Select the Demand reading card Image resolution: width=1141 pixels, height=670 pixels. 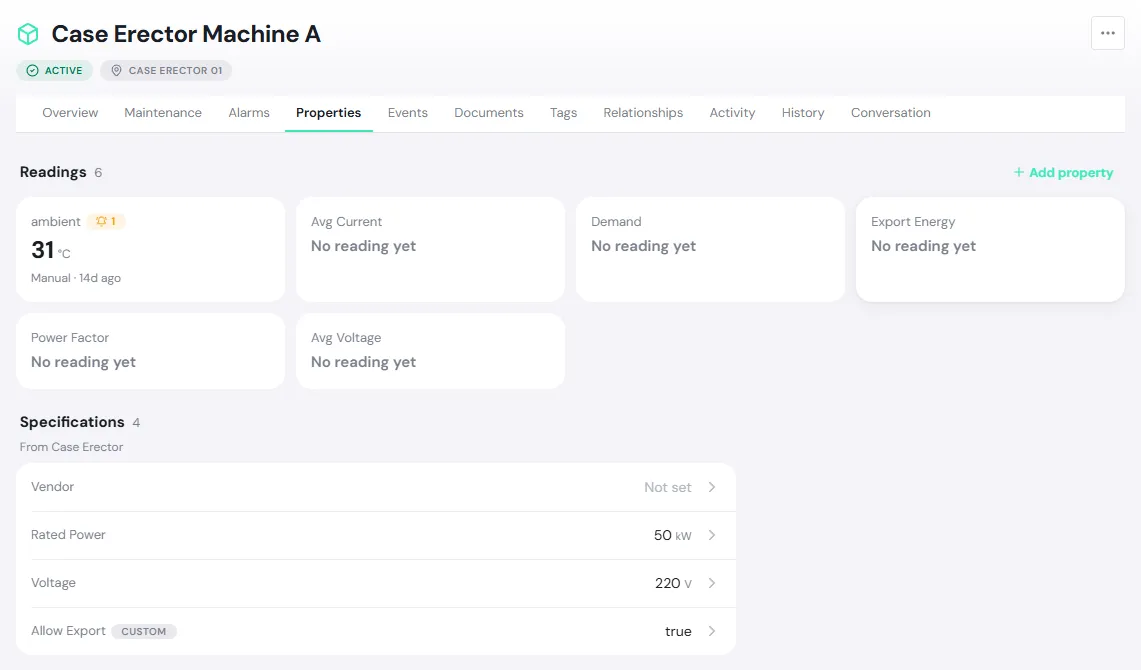710,250
